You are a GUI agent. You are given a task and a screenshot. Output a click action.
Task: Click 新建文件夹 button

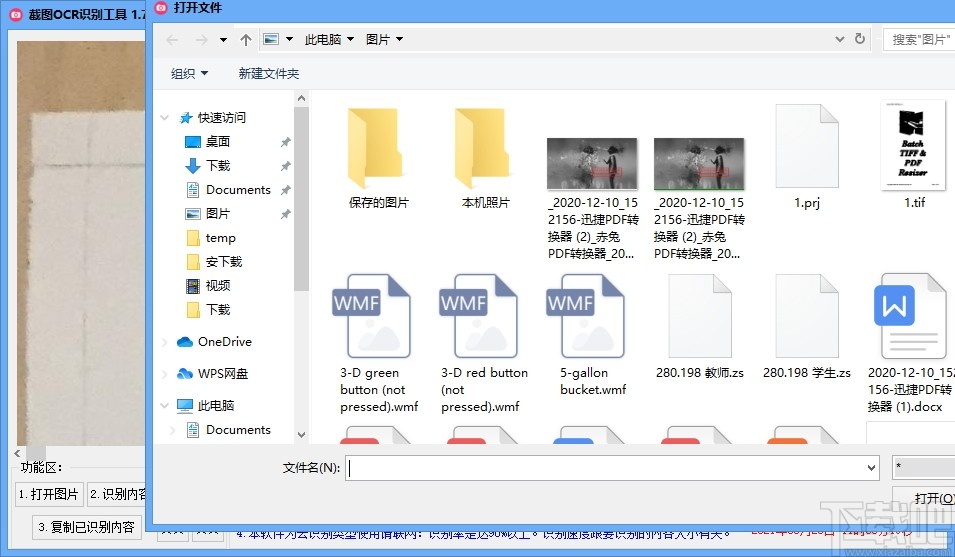pos(269,74)
